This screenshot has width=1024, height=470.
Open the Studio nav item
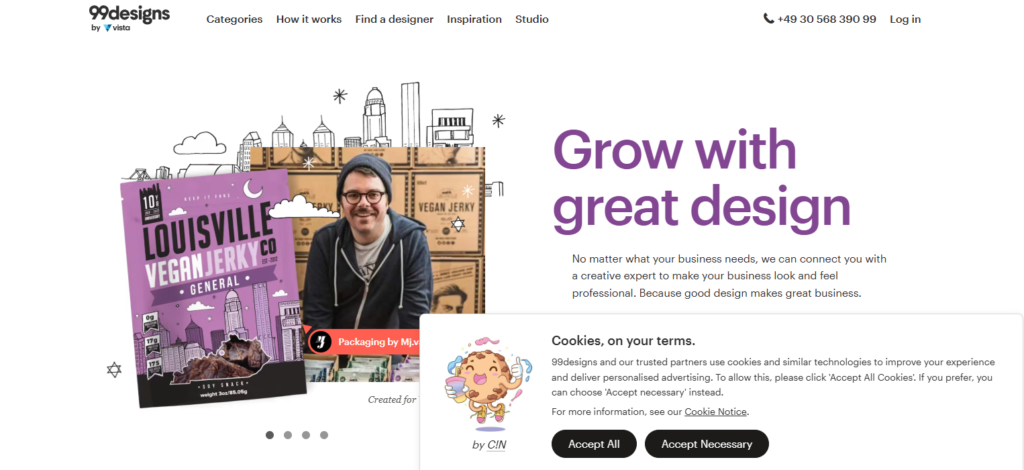(x=532, y=20)
